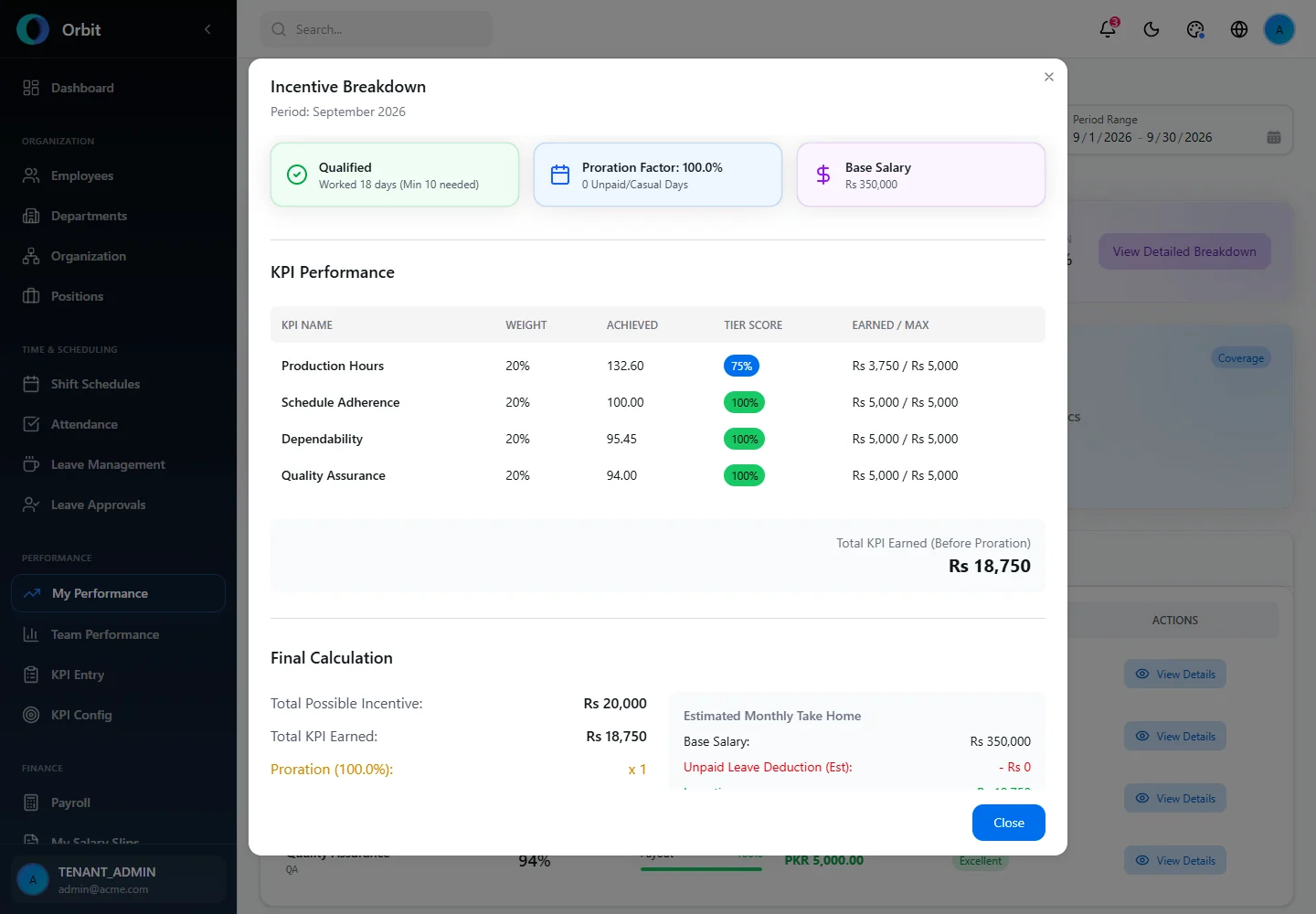Click the Period Range start date 9/1/2026
This screenshot has height=914, width=1316.
pyautogui.click(x=1102, y=137)
